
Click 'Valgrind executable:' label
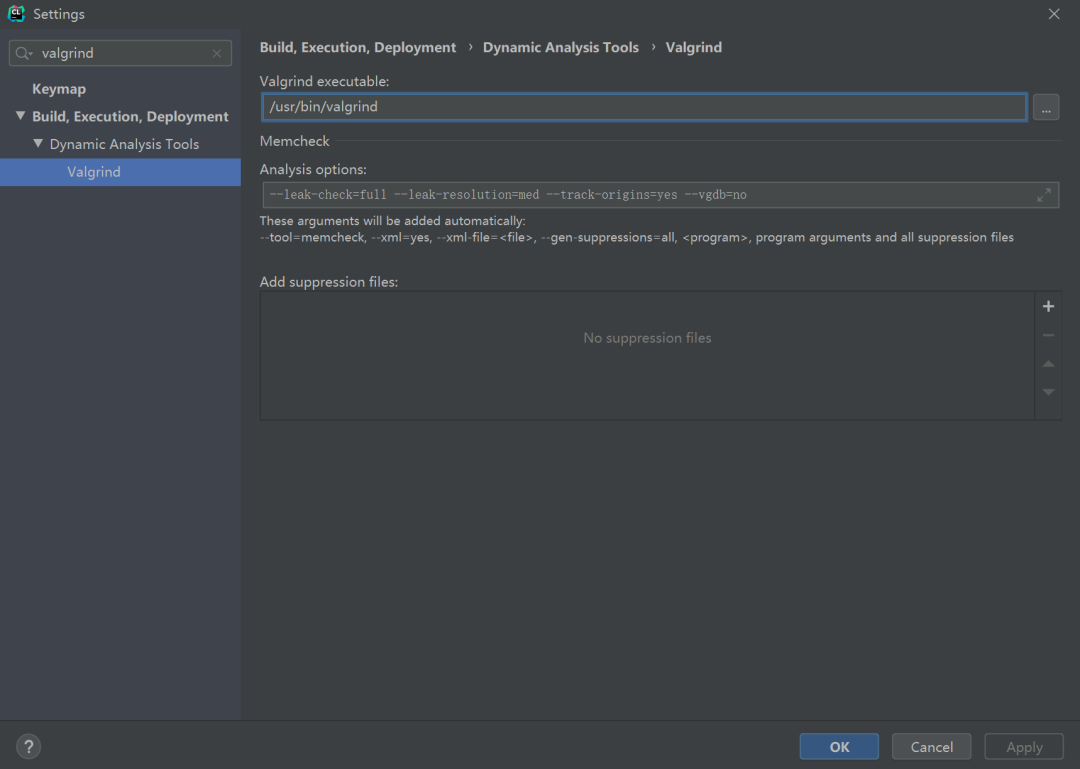coord(324,81)
